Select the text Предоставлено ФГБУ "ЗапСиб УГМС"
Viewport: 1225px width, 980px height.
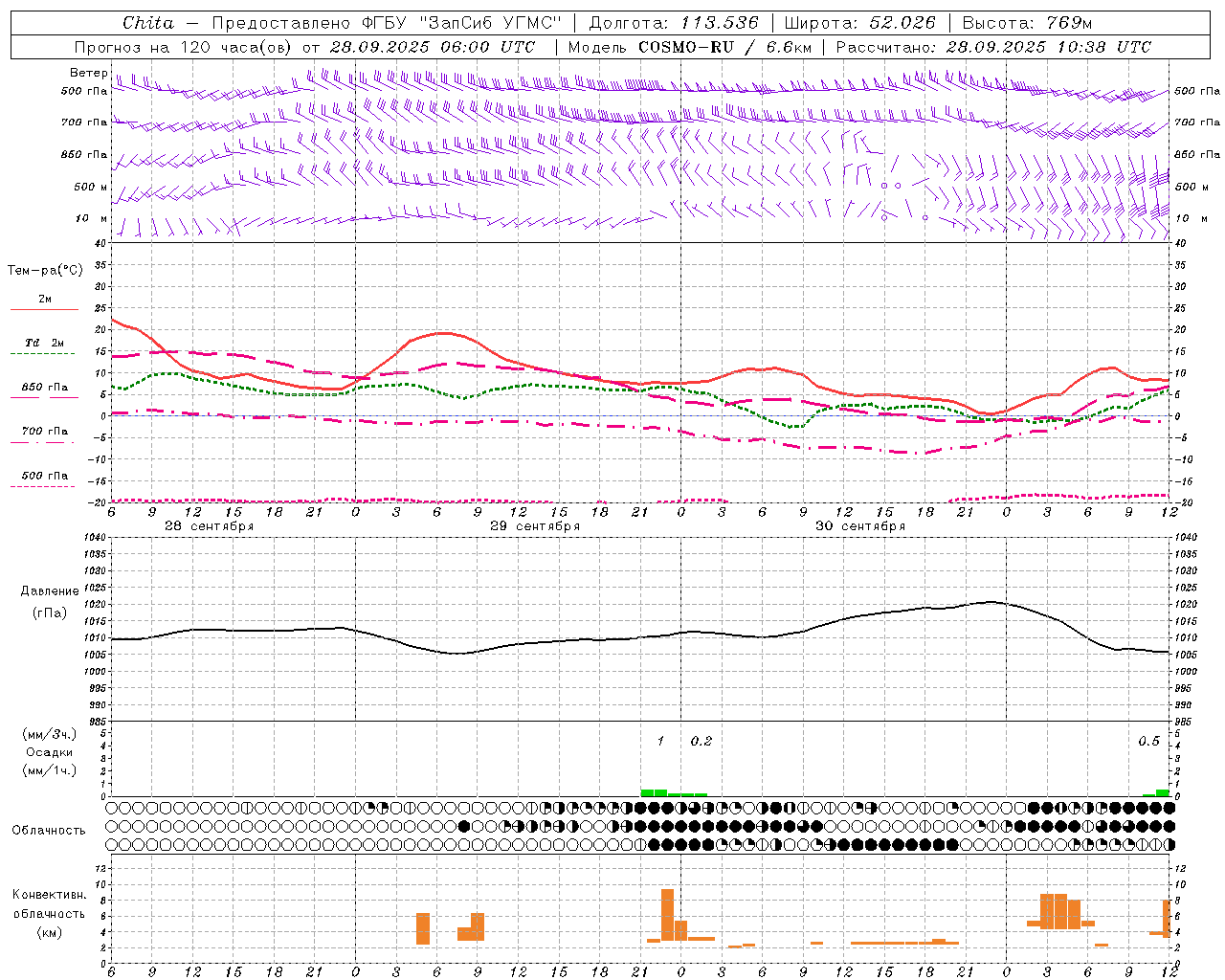[x=387, y=23]
